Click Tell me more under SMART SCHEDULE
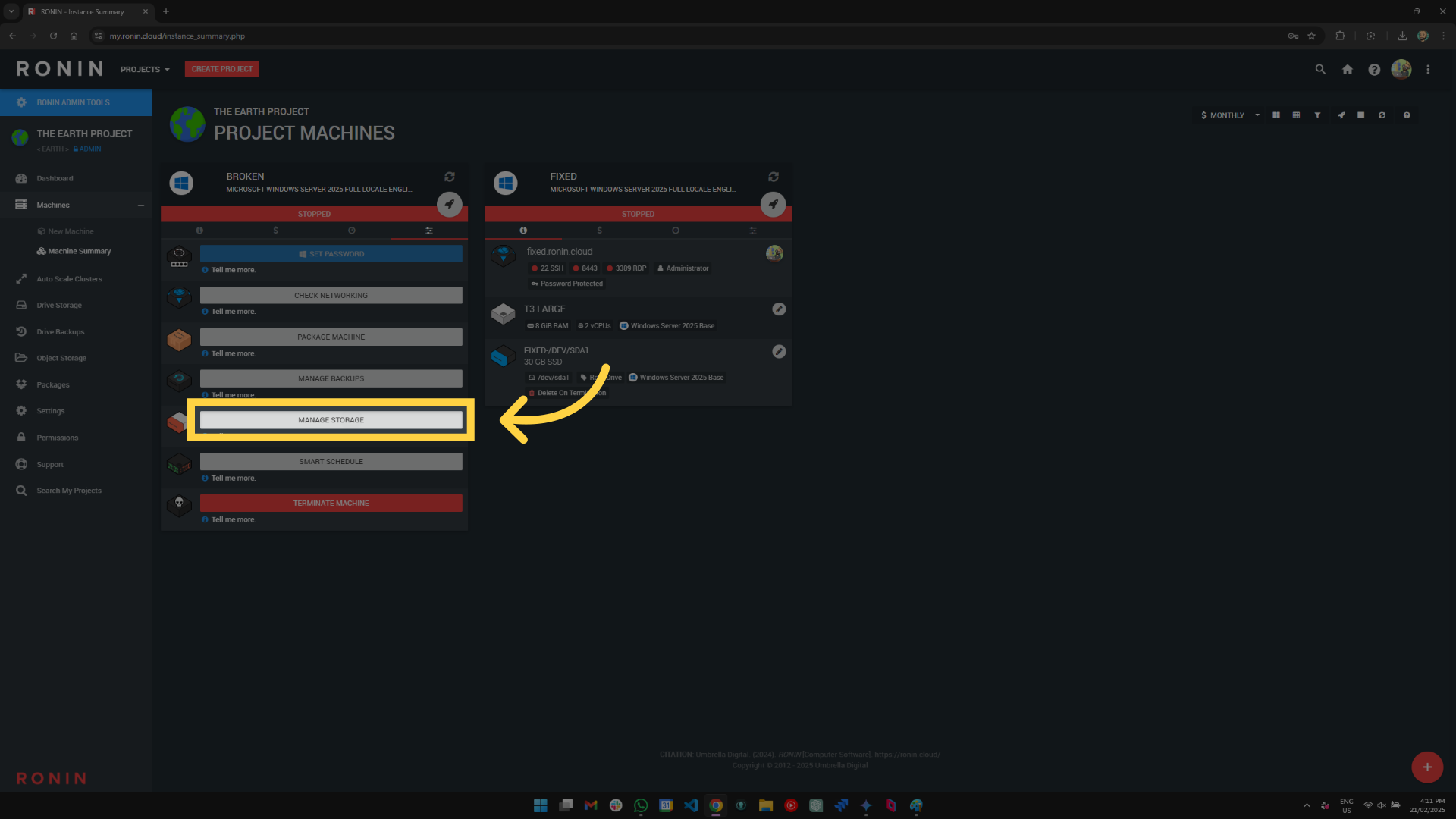The height and width of the screenshot is (819, 1456). click(x=234, y=479)
